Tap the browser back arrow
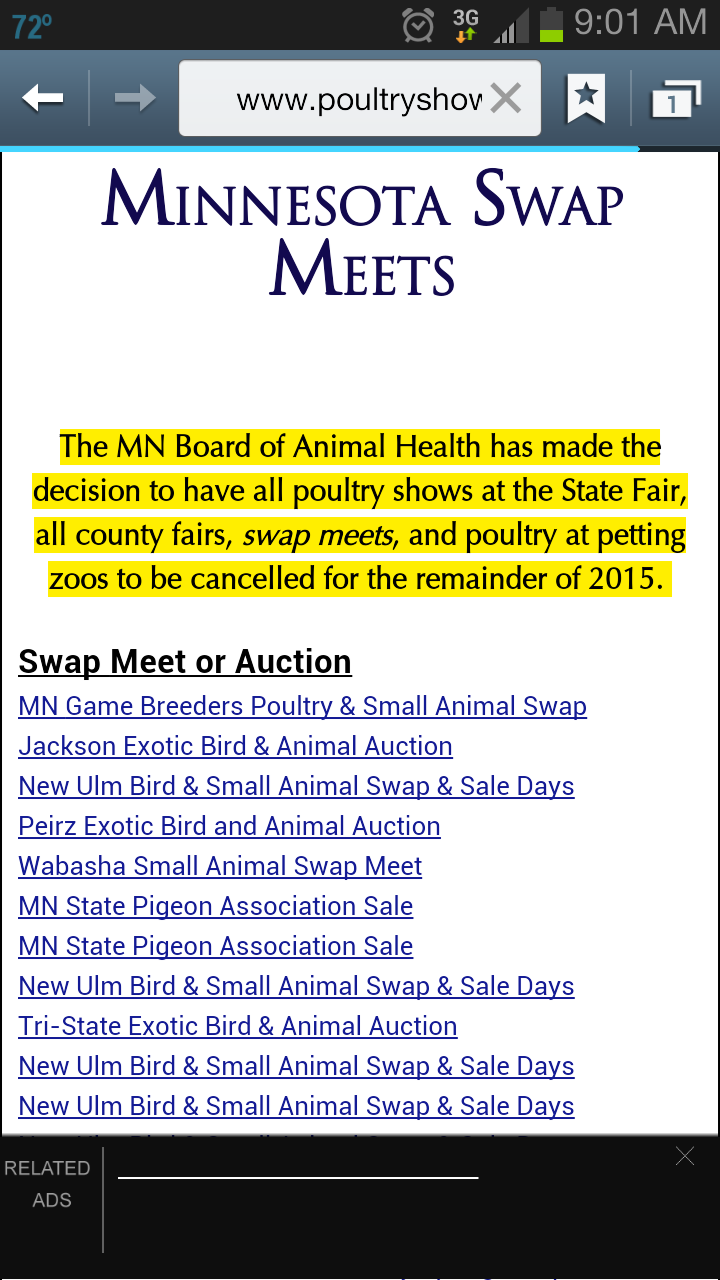 tap(43, 98)
